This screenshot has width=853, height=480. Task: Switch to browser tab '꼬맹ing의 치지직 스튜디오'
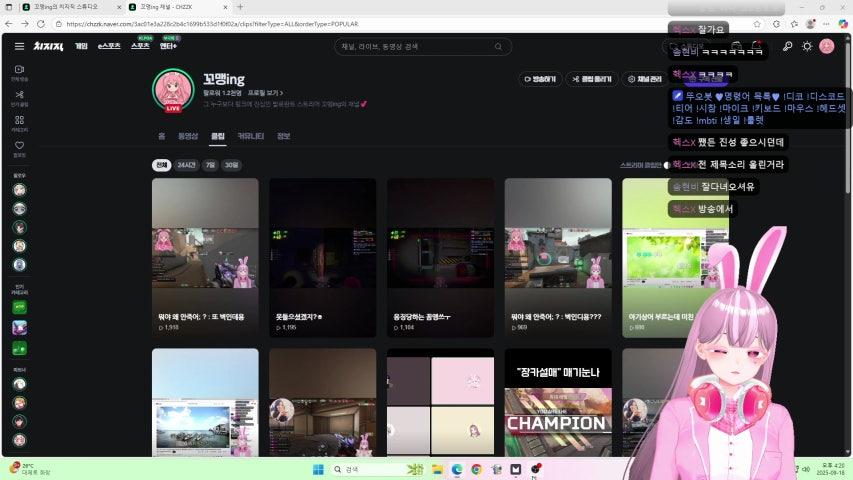point(71,7)
